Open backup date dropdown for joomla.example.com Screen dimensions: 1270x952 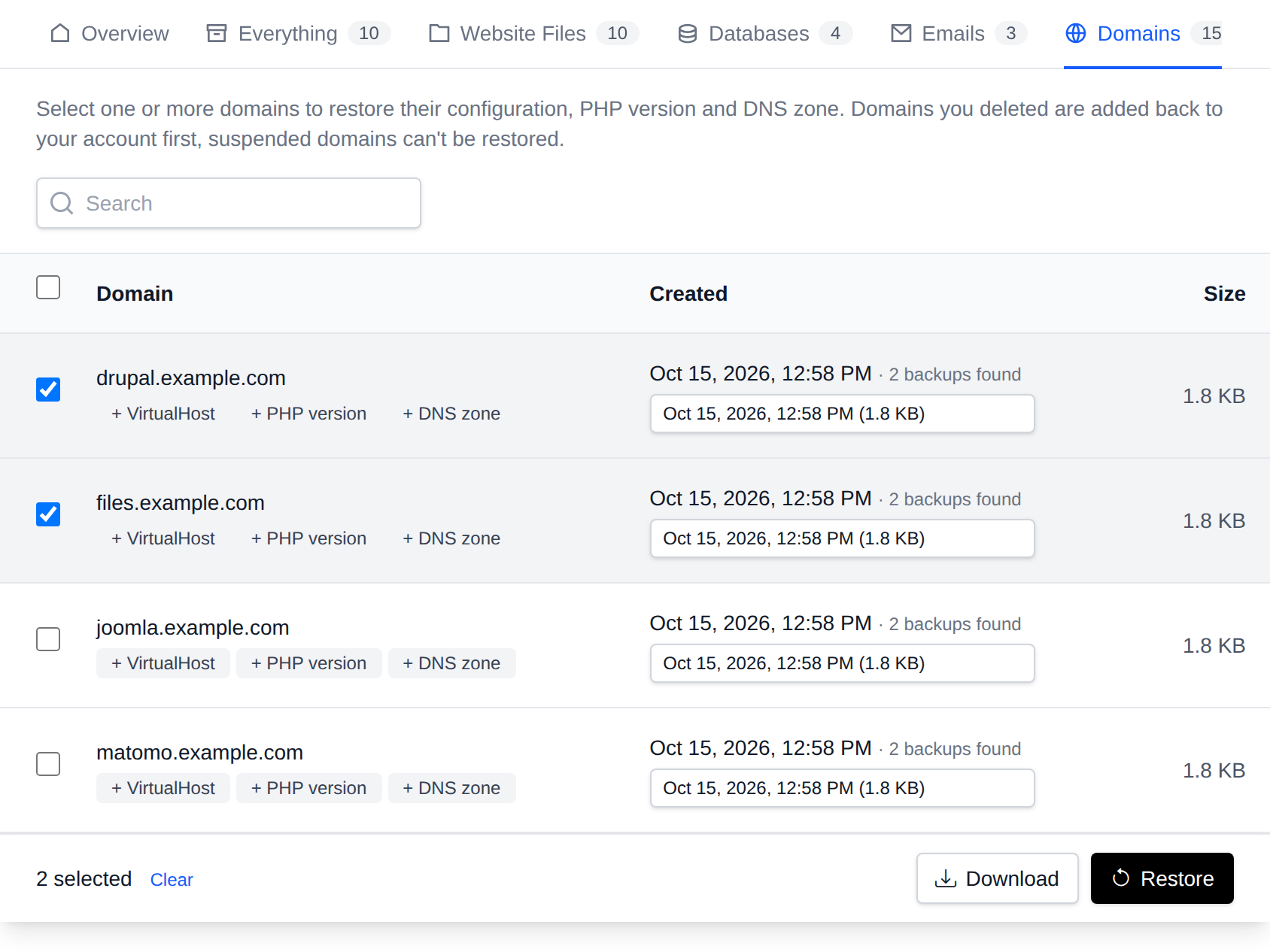[x=843, y=663]
